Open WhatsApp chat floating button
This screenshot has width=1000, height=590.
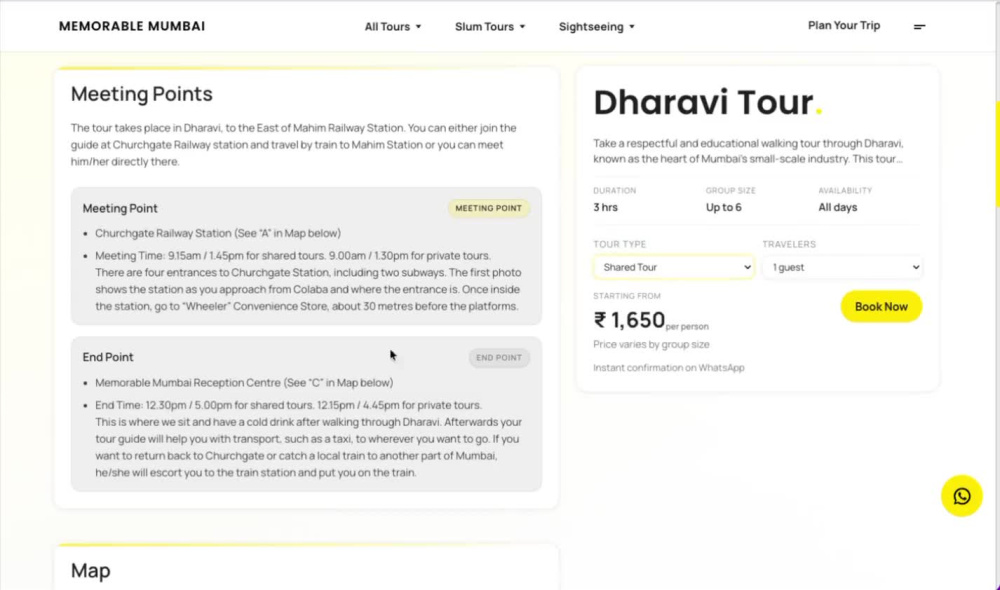point(962,496)
